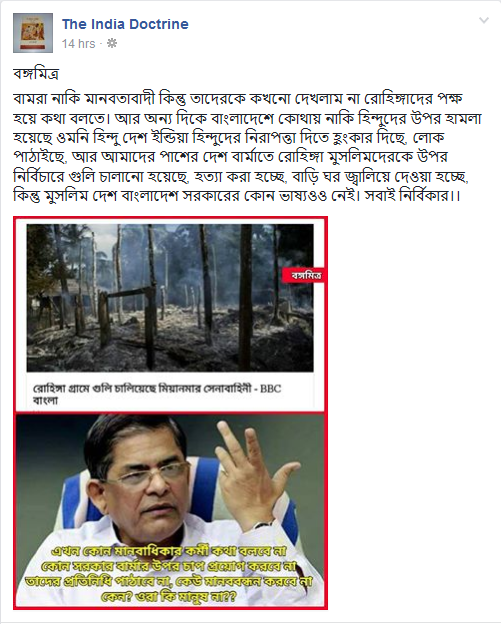Viewport: 501px width, 624px height.
Task: Click the man's raised hand in the meme
Action: tap(251, 474)
